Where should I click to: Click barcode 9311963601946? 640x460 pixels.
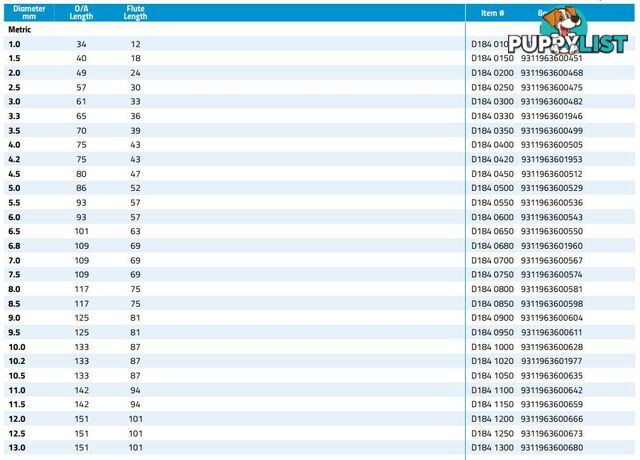pos(551,116)
